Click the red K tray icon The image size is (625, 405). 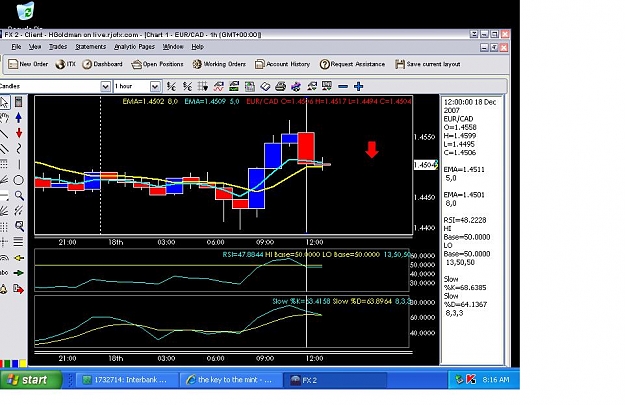pos(471,379)
